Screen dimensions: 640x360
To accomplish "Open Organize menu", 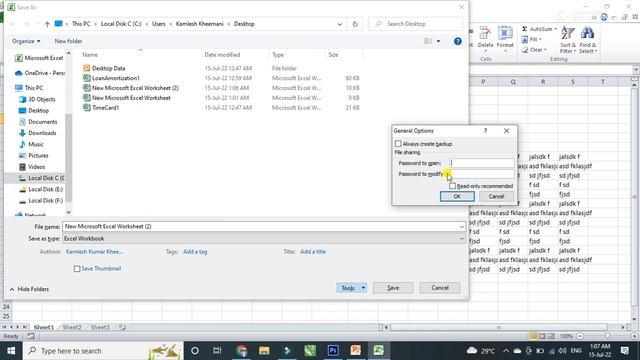I will 26,41.
